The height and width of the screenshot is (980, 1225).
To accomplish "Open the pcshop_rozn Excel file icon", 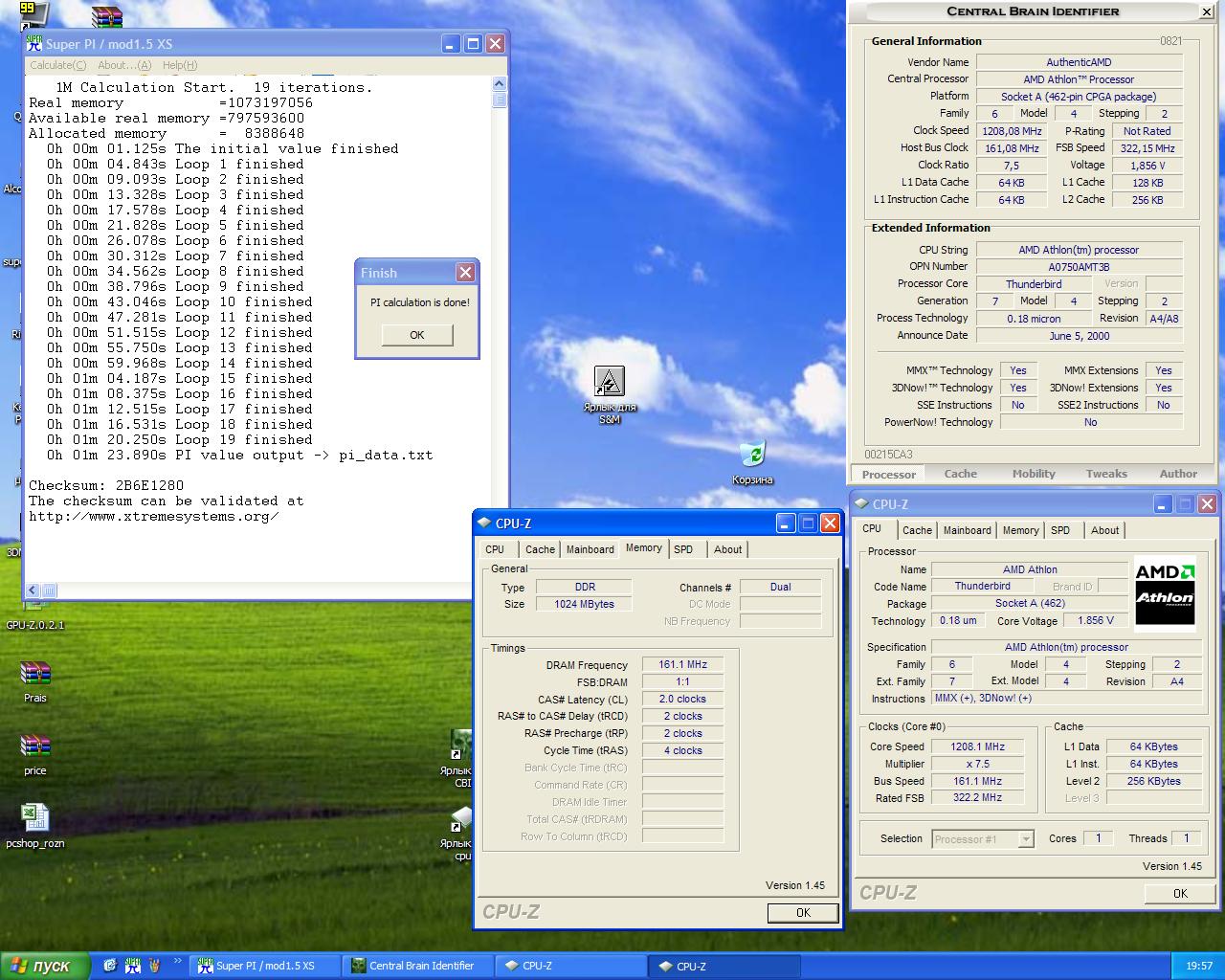I will point(35,820).
